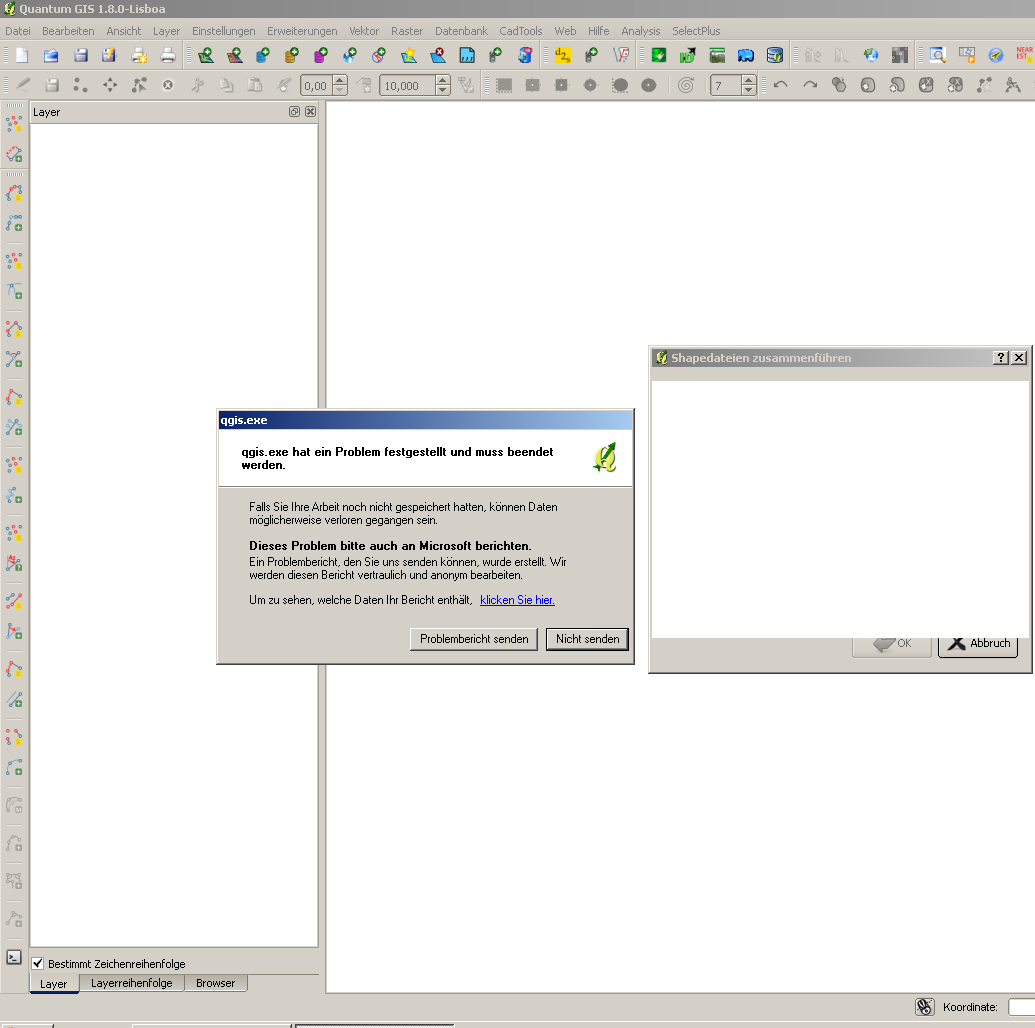
Task: Select the green ID arrow tool icon
Action: tap(687, 55)
